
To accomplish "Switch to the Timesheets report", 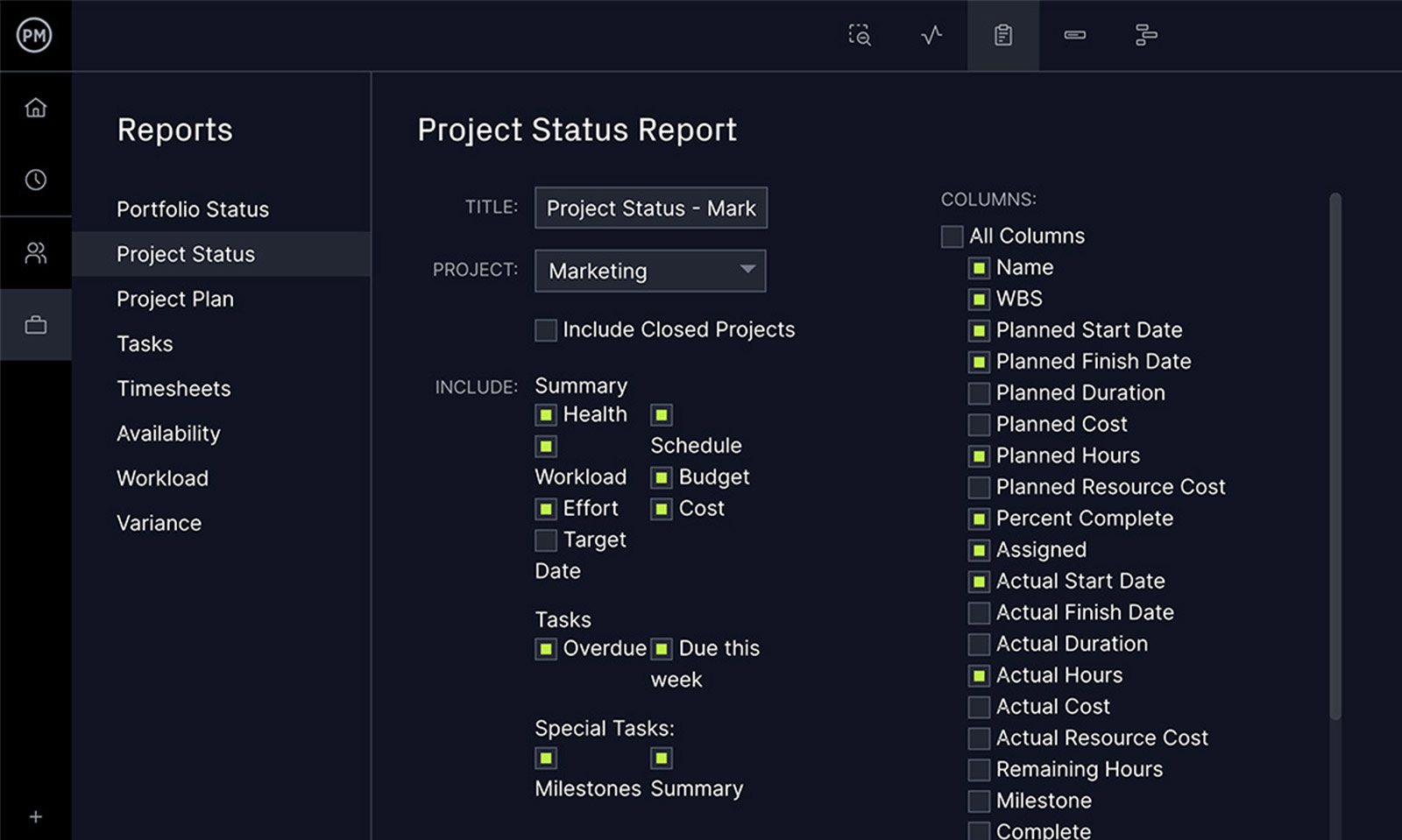I will pos(173,388).
